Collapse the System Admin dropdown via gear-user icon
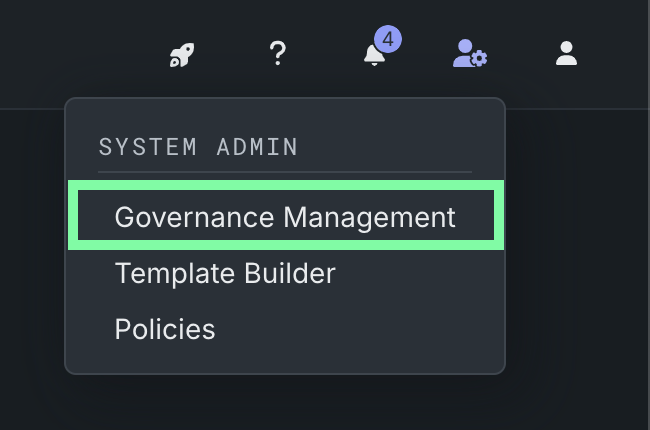Viewport: 650px width, 430px height. 470,54
